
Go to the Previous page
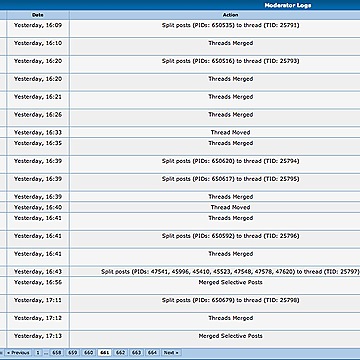coord(18,353)
